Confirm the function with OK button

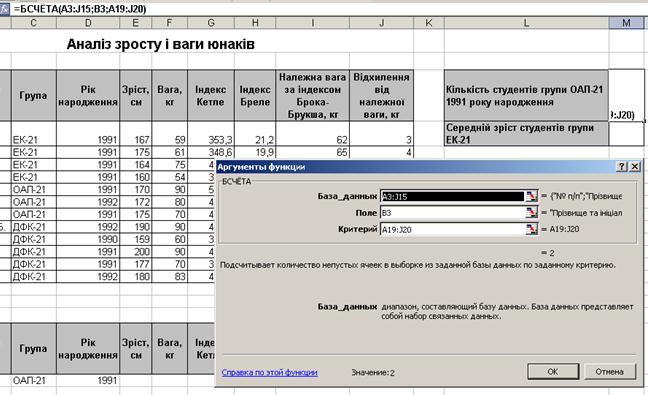click(x=553, y=371)
